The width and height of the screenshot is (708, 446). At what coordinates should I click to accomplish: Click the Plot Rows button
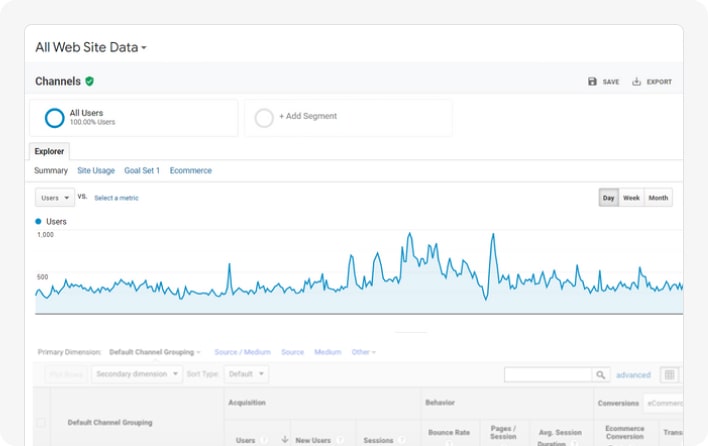pyautogui.click(x=66, y=374)
